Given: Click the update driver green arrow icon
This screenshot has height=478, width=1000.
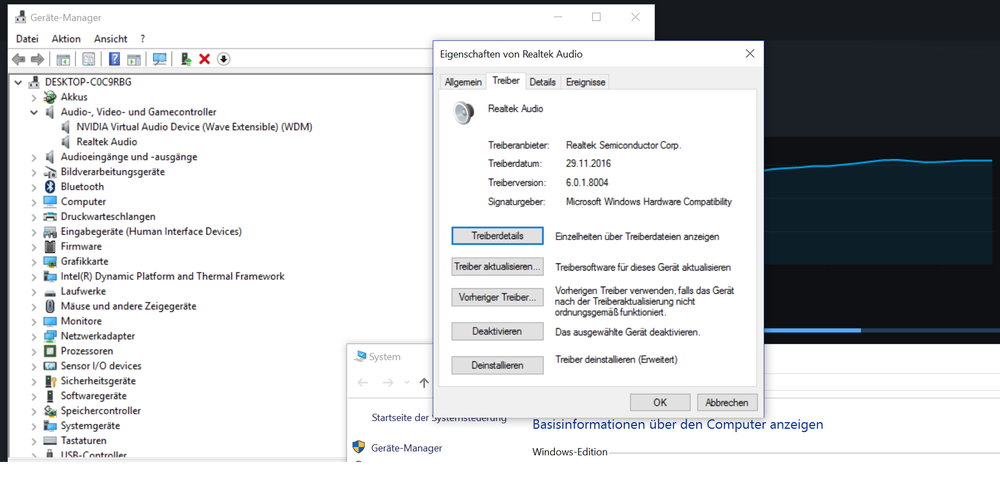Looking at the screenshot, I should [186, 59].
